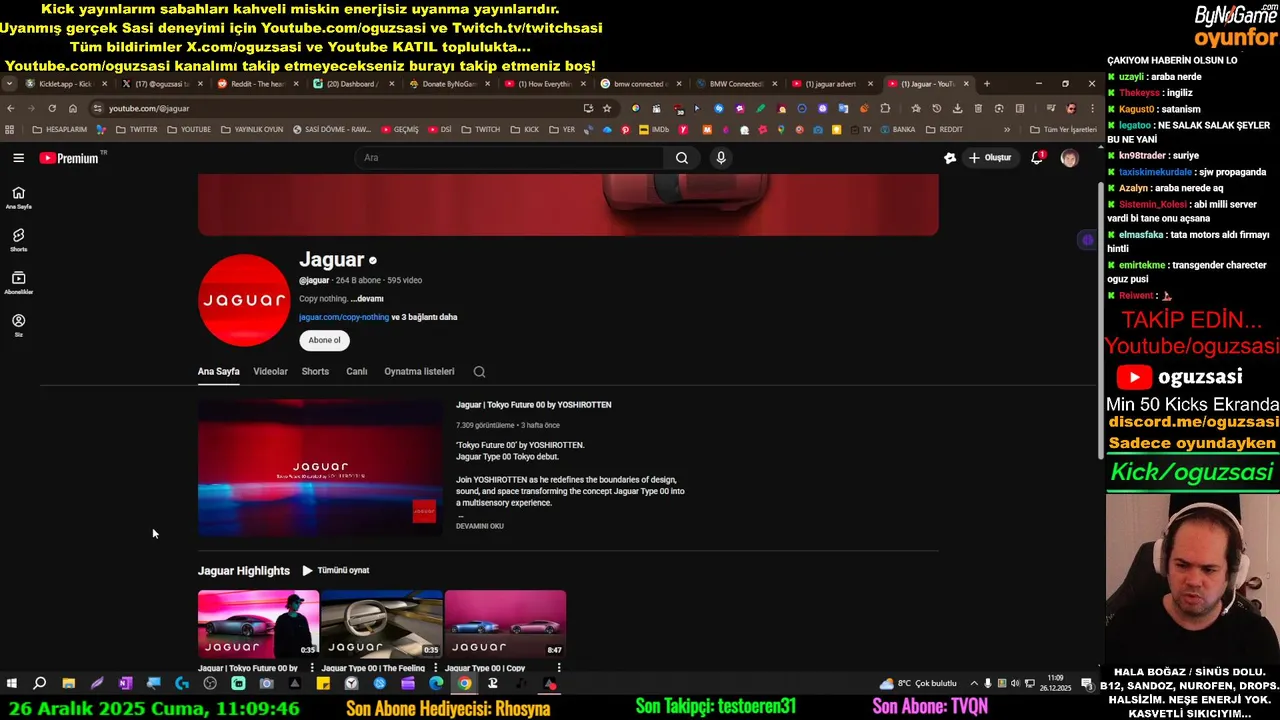
Task: Switch to the Videolar tab
Action: click(x=270, y=372)
